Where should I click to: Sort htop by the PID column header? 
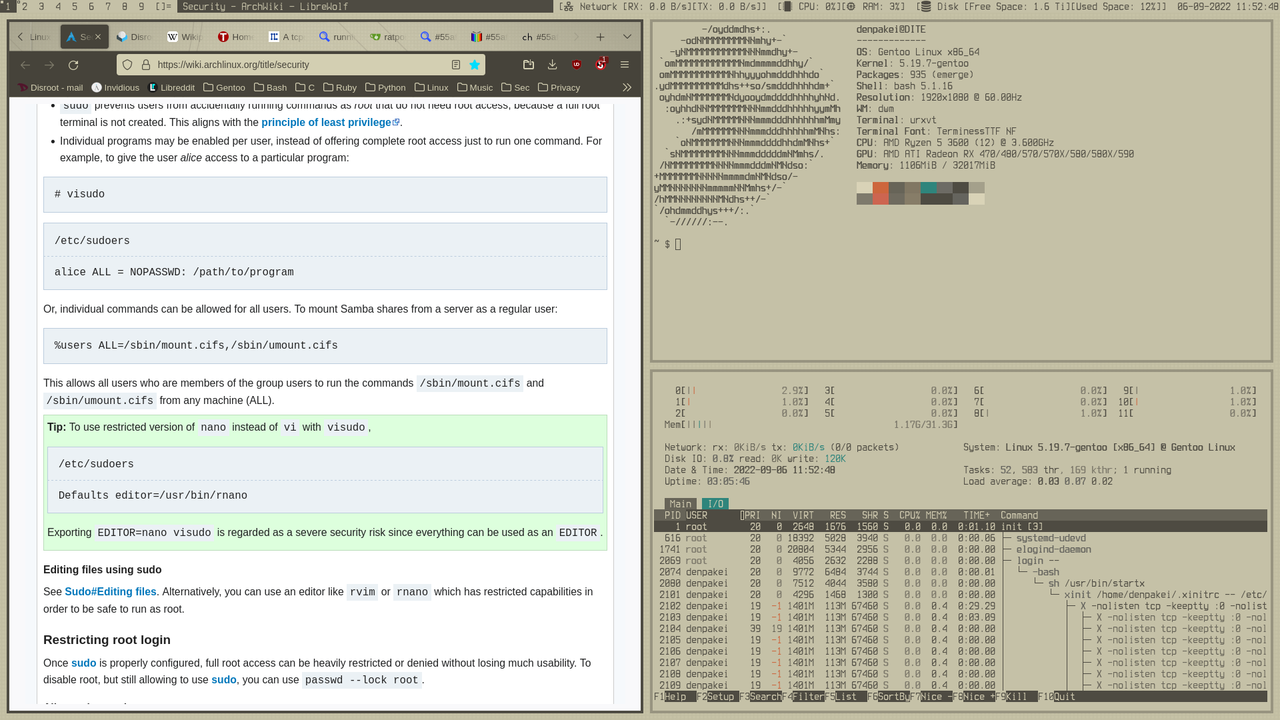pos(672,515)
